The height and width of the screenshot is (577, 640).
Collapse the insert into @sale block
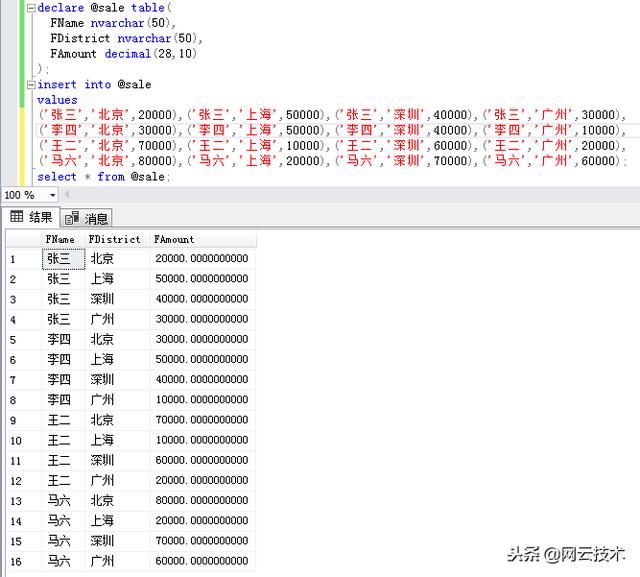click(x=30, y=85)
